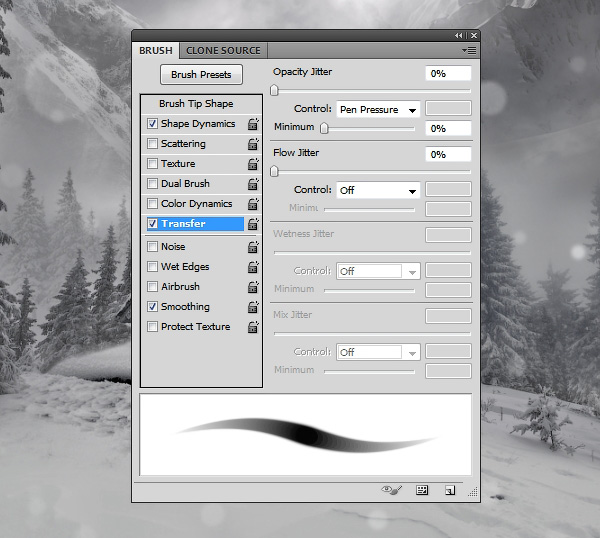
Task: Enable the Airbrush checkbox
Action: [152, 286]
